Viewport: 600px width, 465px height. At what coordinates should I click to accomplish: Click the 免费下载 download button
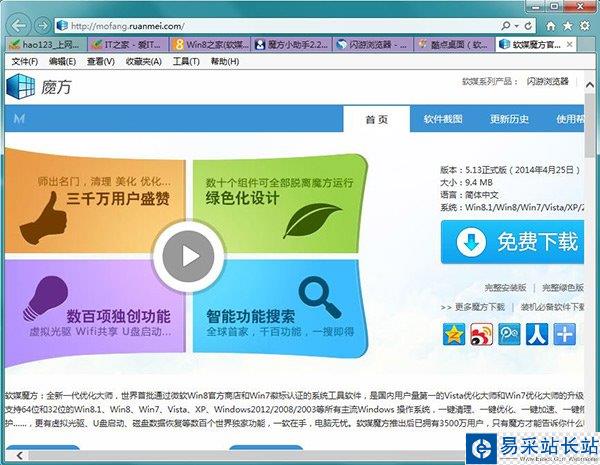coord(512,242)
